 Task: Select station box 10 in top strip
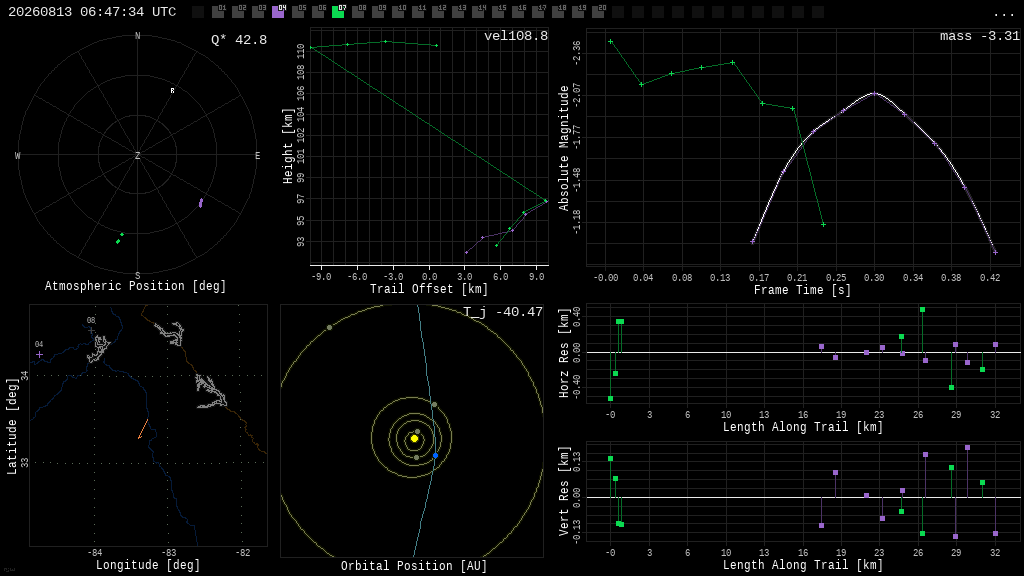pos(398,12)
